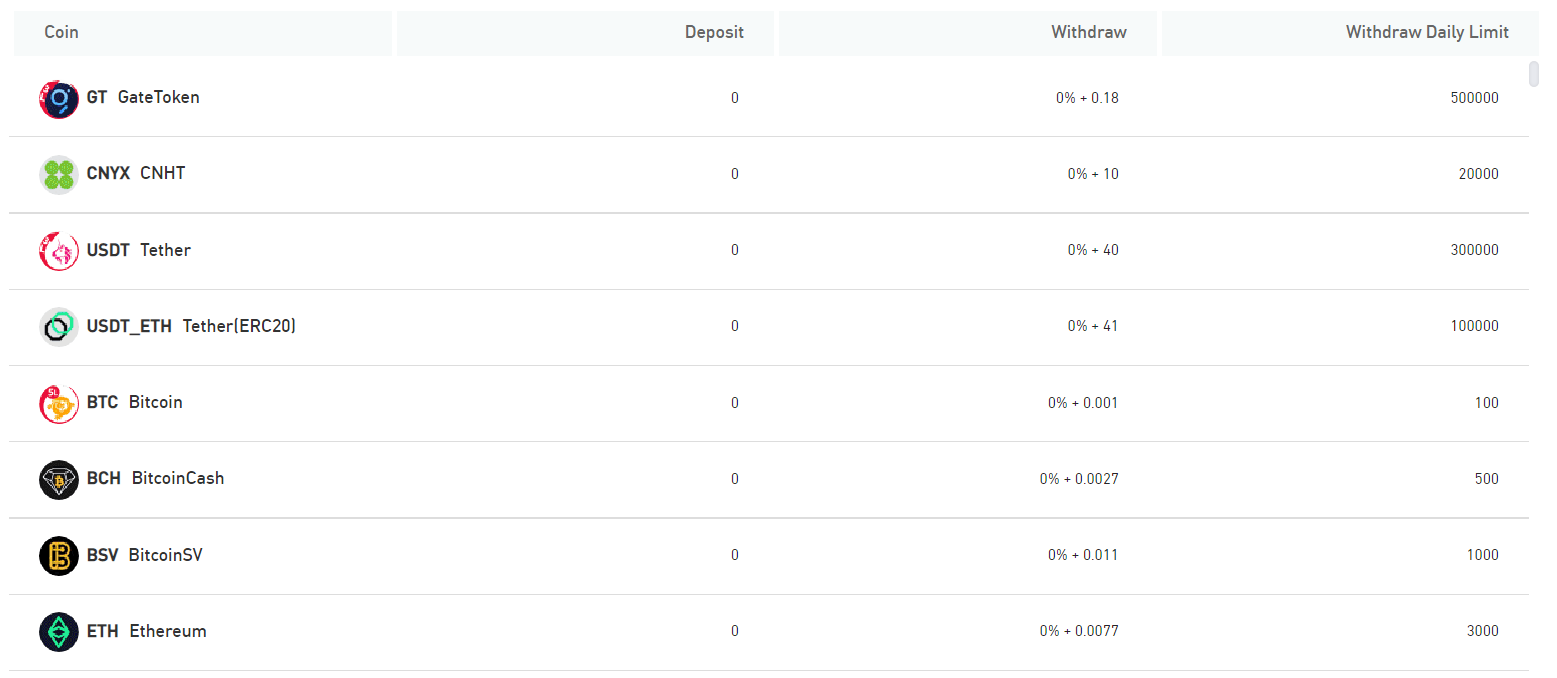Open the GateToken coin name link

pyautogui.click(x=158, y=97)
